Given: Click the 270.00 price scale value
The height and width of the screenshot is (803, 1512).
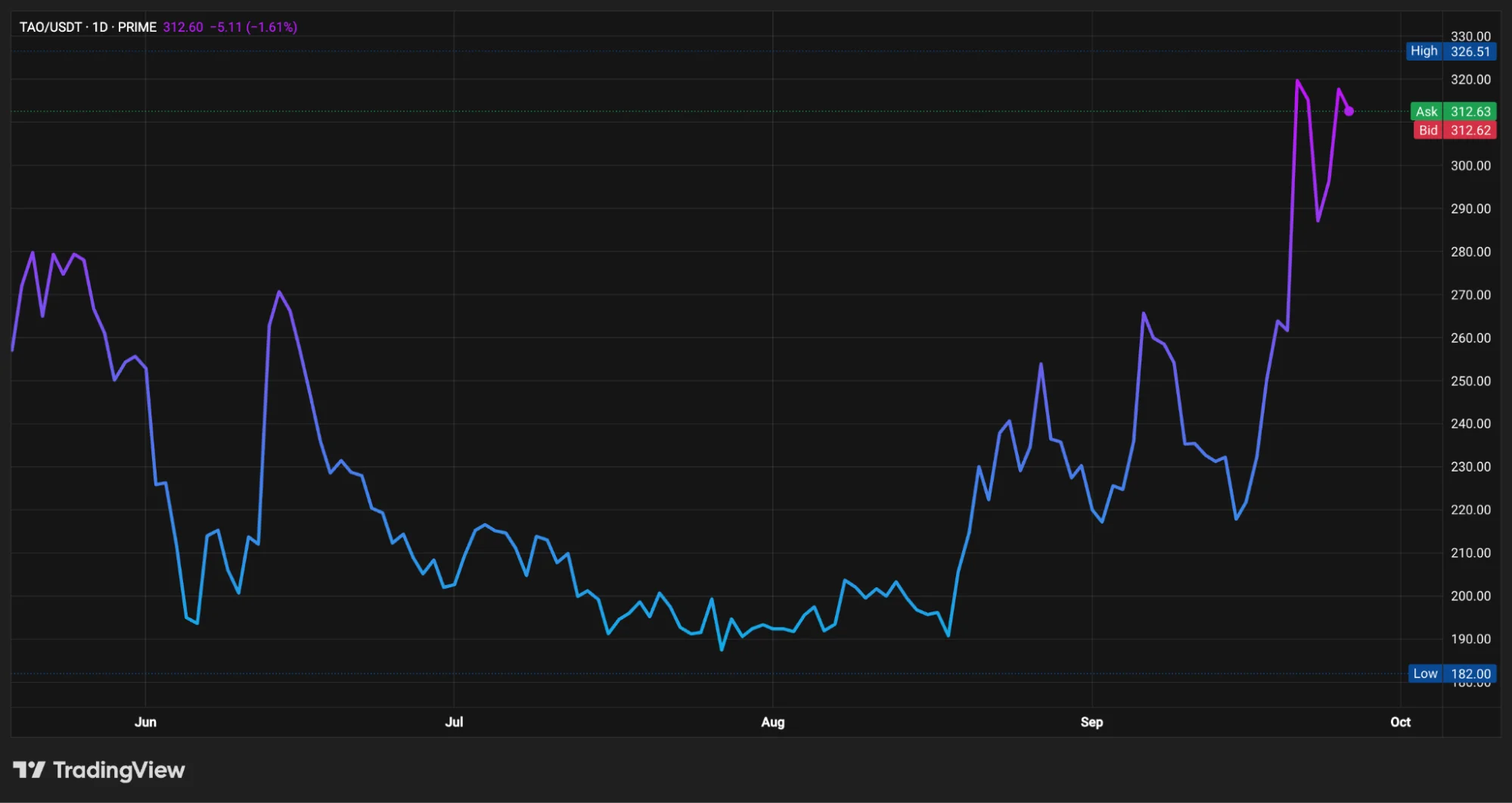Looking at the screenshot, I should point(1470,295).
